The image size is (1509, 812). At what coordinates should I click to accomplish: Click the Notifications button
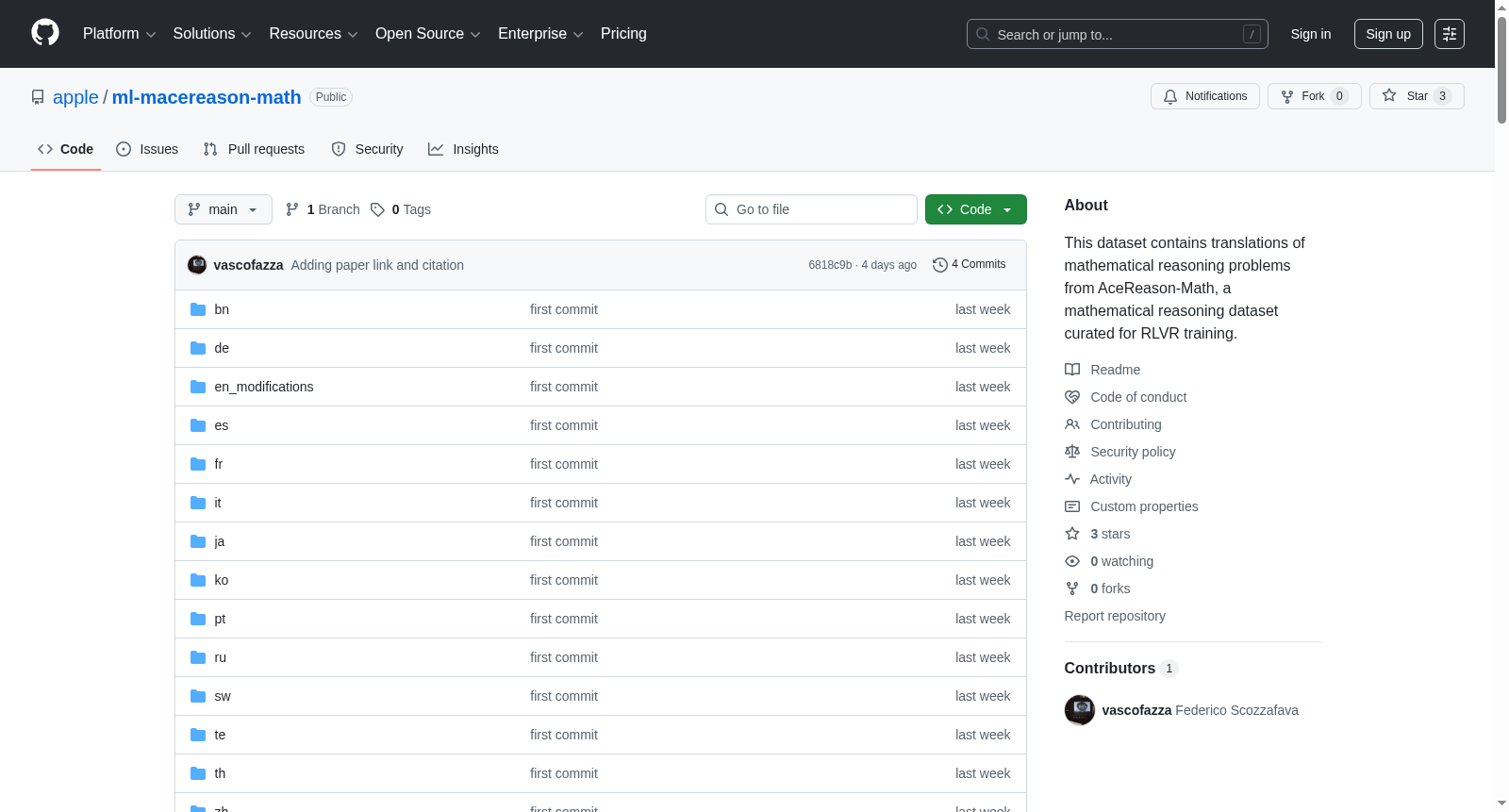pos(1205,96)
